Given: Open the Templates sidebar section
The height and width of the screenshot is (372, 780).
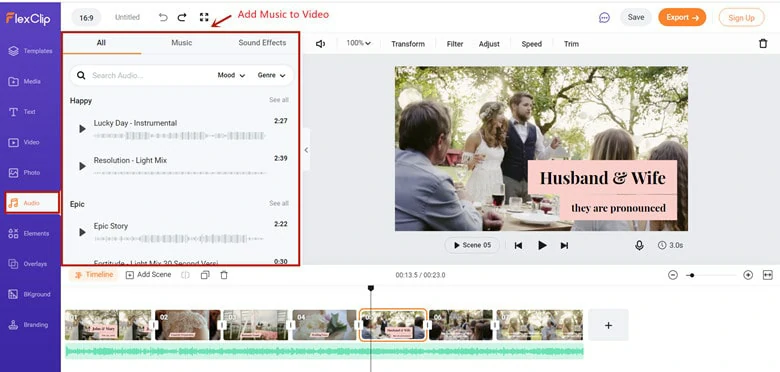Looking at the screenshot, I should point(30,51).
